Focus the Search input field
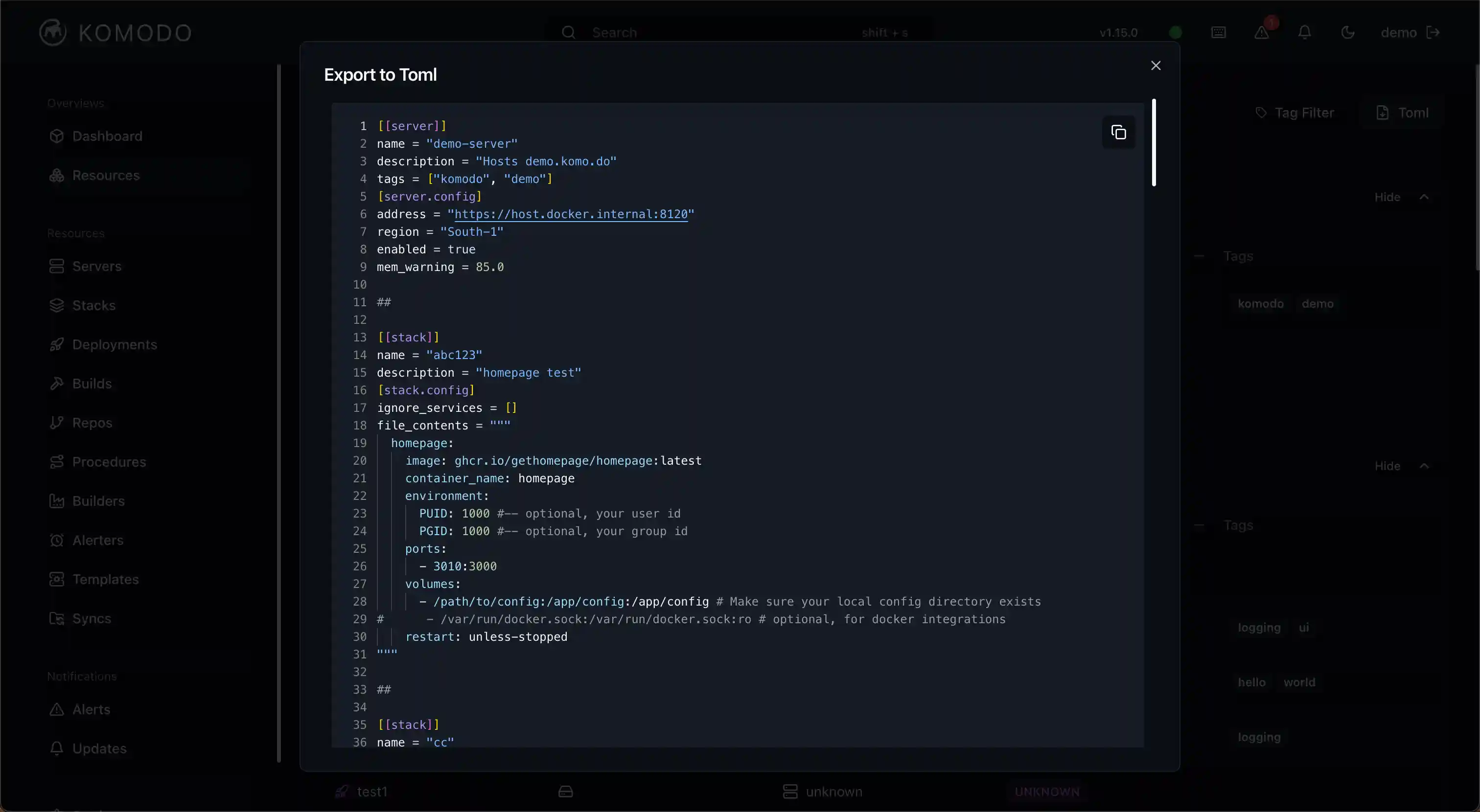 pyautogui.click(x=718, y=33)
